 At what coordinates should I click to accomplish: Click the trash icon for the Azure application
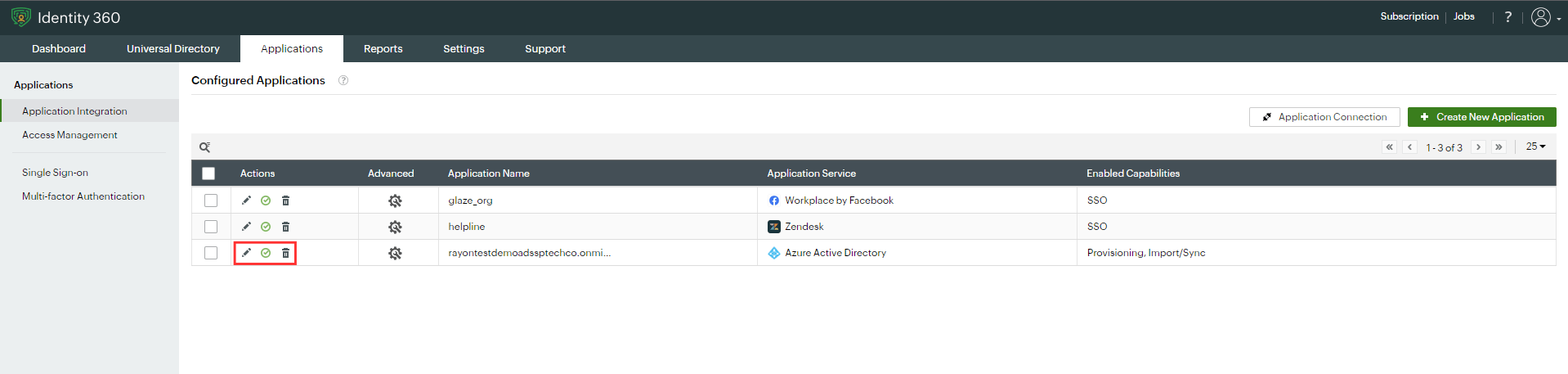tap(285, 253)
